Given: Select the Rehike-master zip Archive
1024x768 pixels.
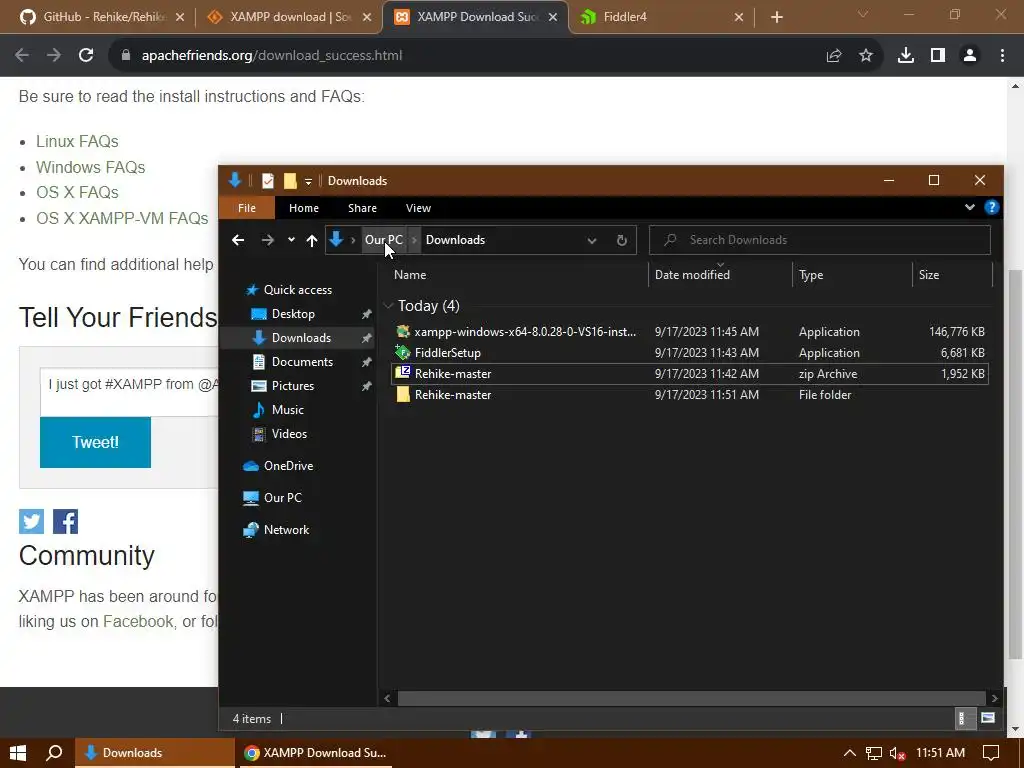Looking at the screenshot, I should pyautogui.click(x=689, y=374).
